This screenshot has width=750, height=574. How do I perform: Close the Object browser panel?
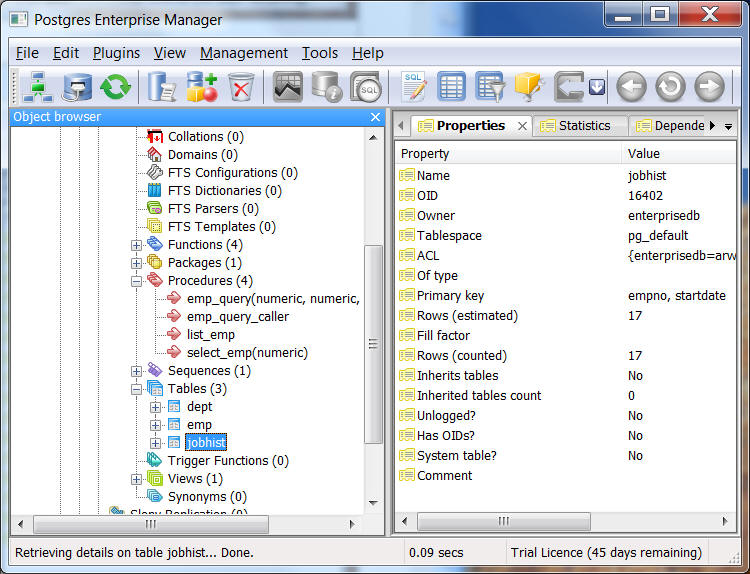tap(375, 117)
